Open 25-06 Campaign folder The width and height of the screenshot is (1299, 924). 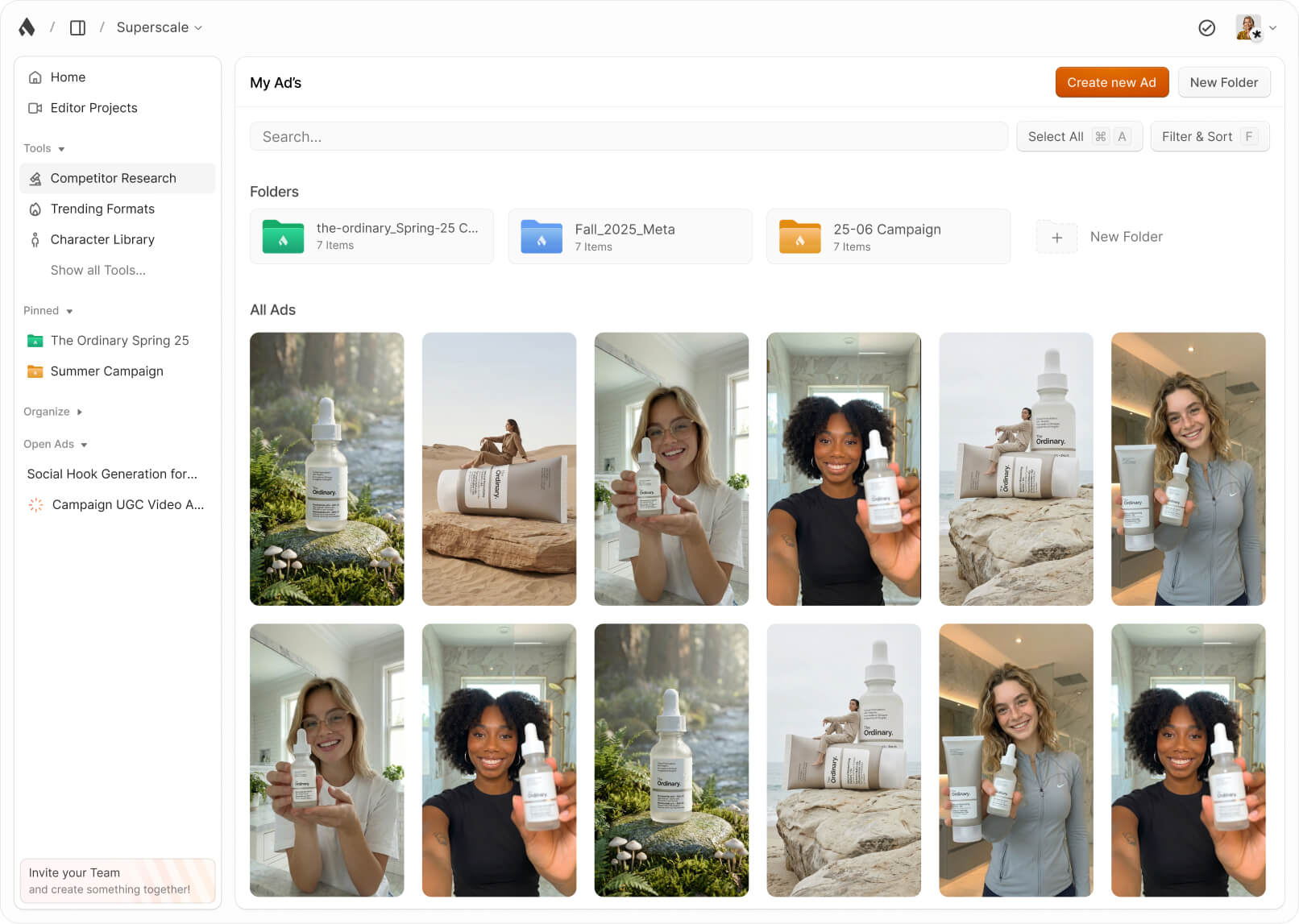click(888, 236)
